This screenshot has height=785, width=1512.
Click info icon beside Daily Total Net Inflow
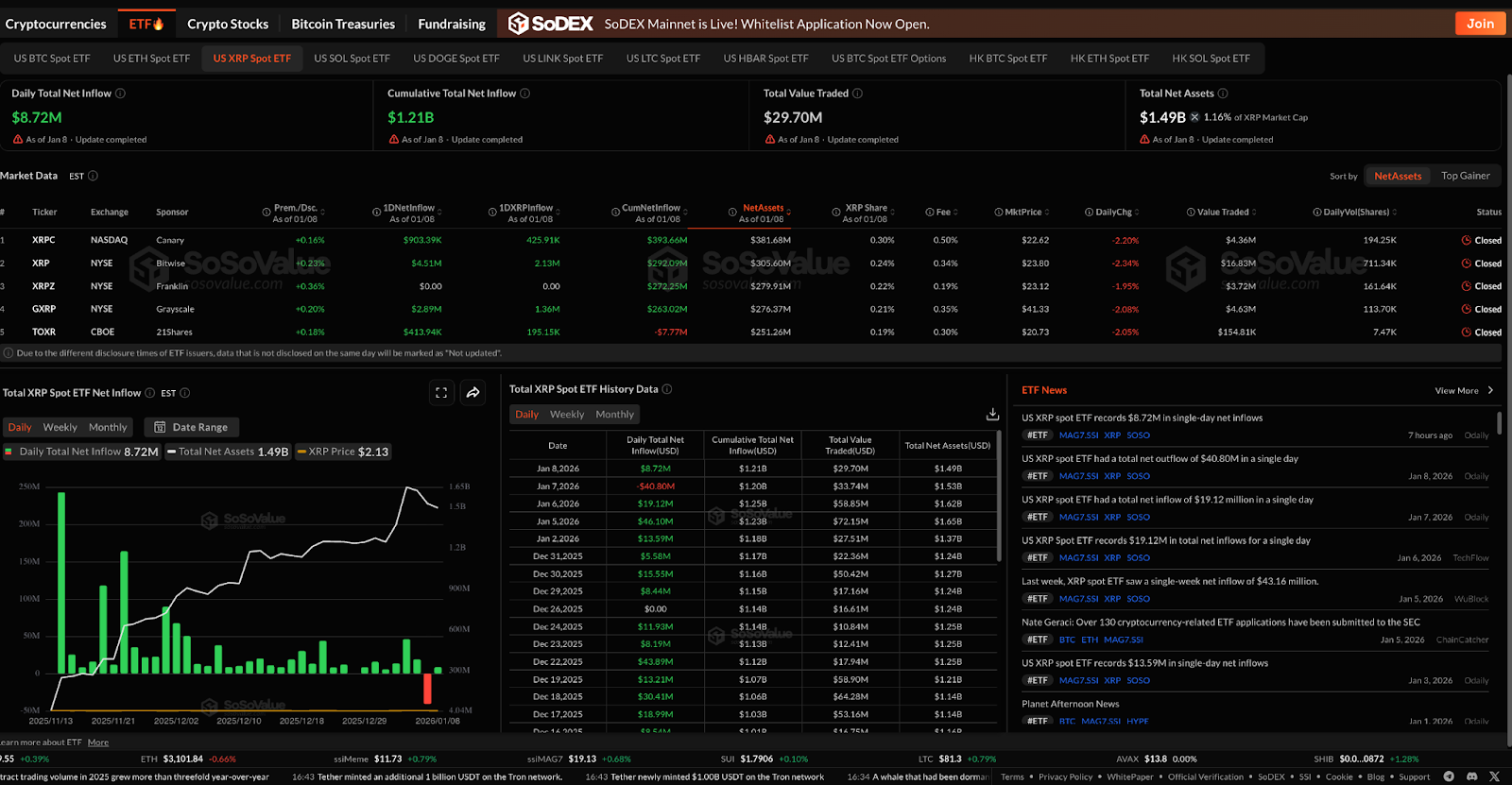(x=120, y=94)
